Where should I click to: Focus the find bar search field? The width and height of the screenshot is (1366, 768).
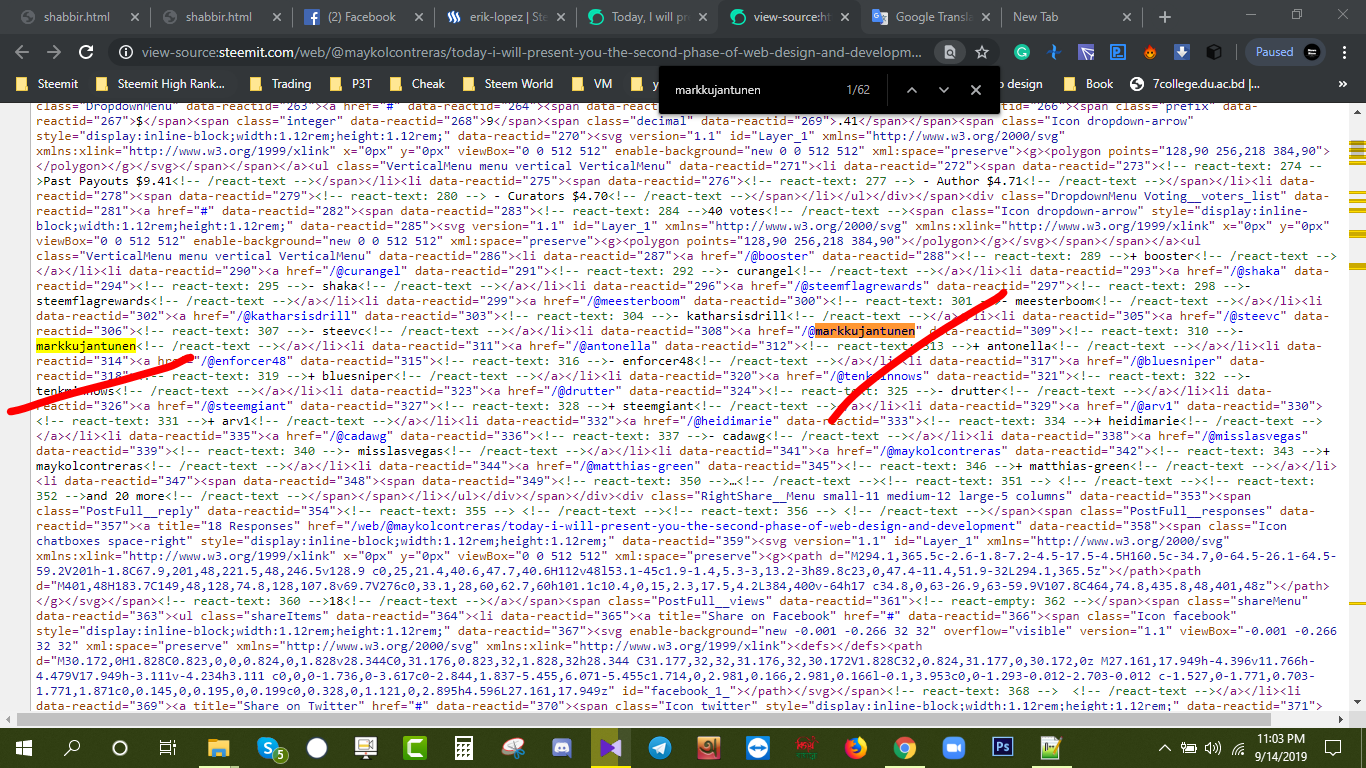(x=750, y=90)
